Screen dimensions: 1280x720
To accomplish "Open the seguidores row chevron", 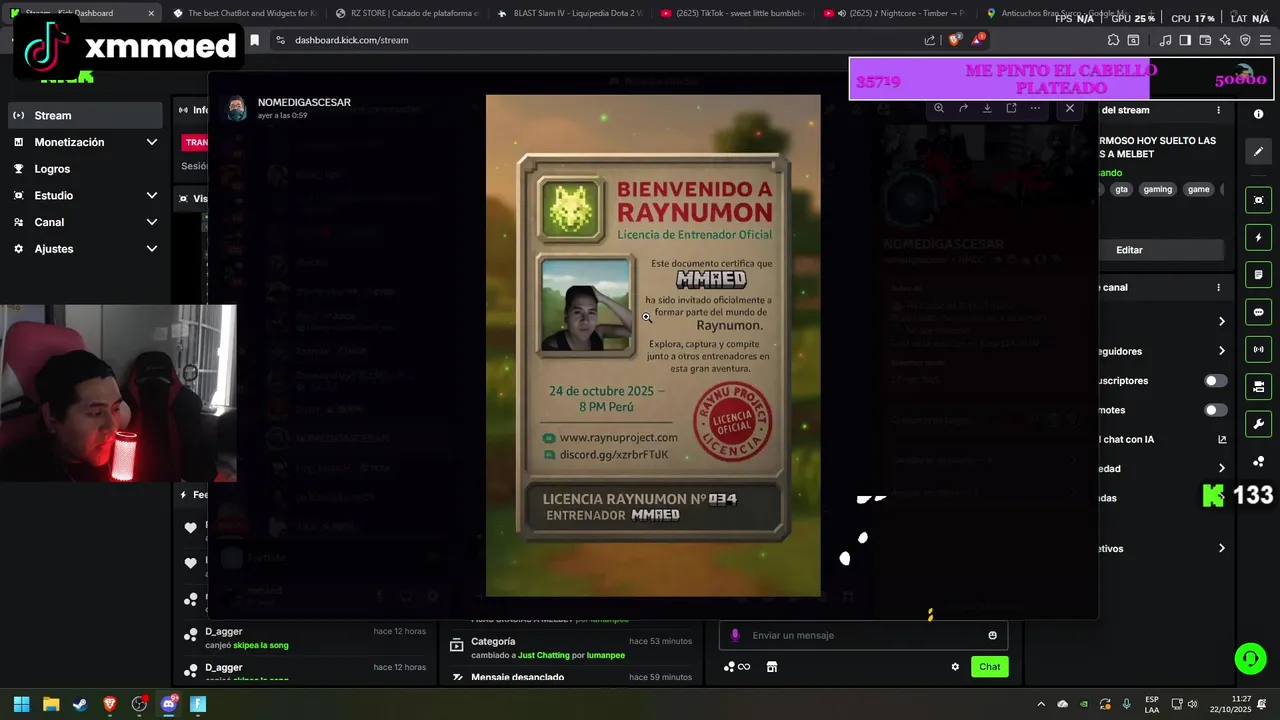I will tap(1221, 351).
